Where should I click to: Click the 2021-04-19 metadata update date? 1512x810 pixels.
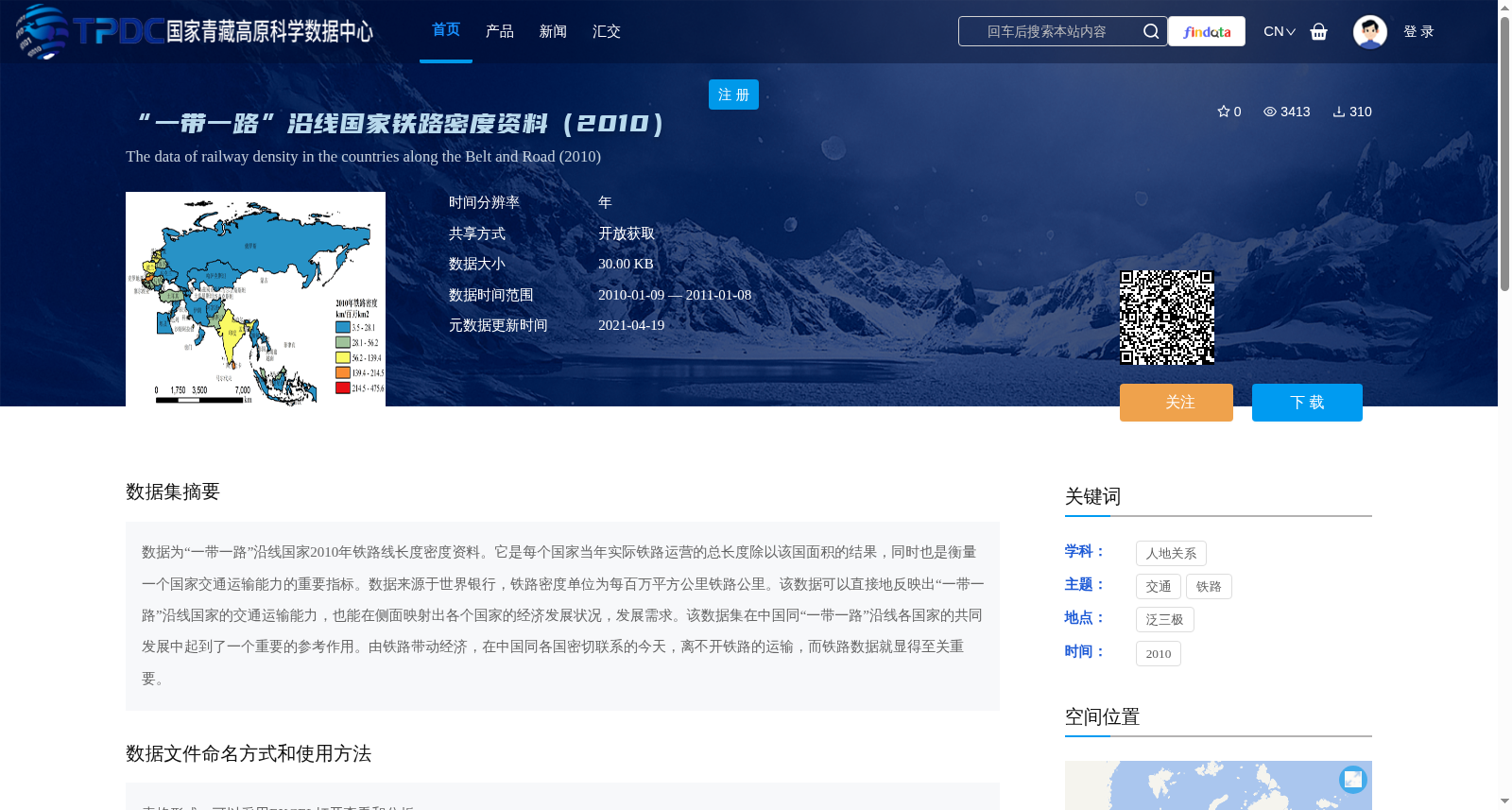pos(631,325)
